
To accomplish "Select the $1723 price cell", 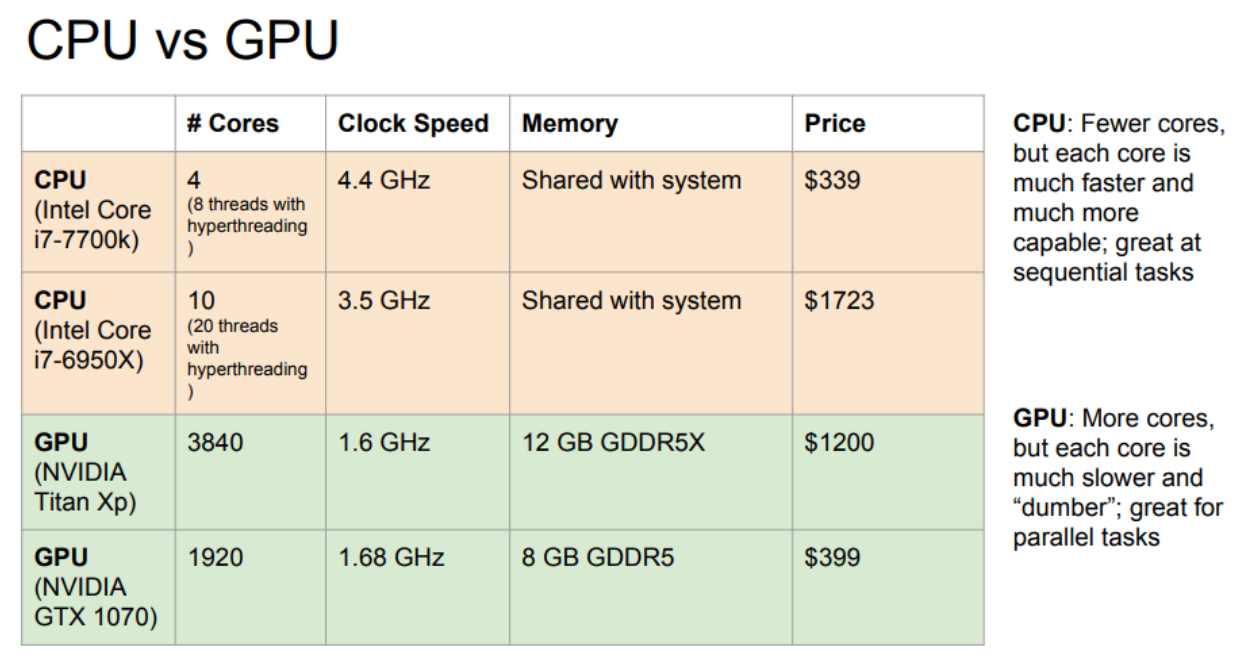I will pyautogui.click(x=888, y=343).
